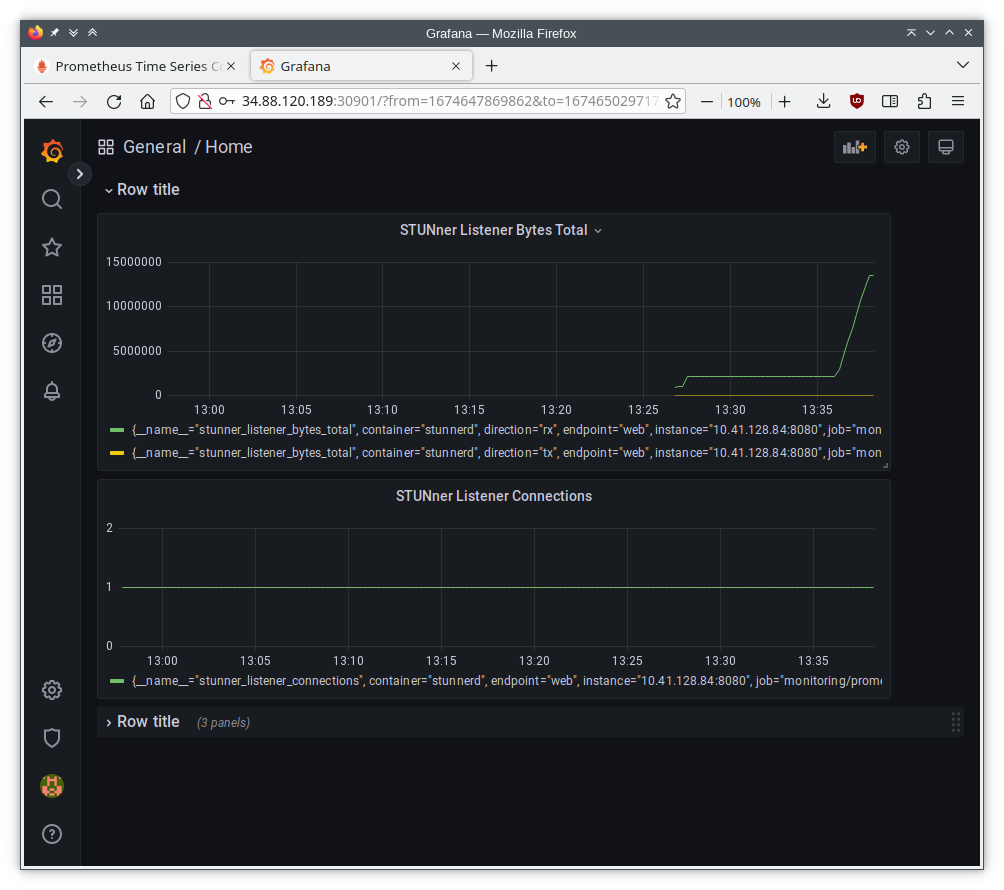Click green swatch of rx series
The width and height of the screenshot is (1004, 890).
pos(117,430)
